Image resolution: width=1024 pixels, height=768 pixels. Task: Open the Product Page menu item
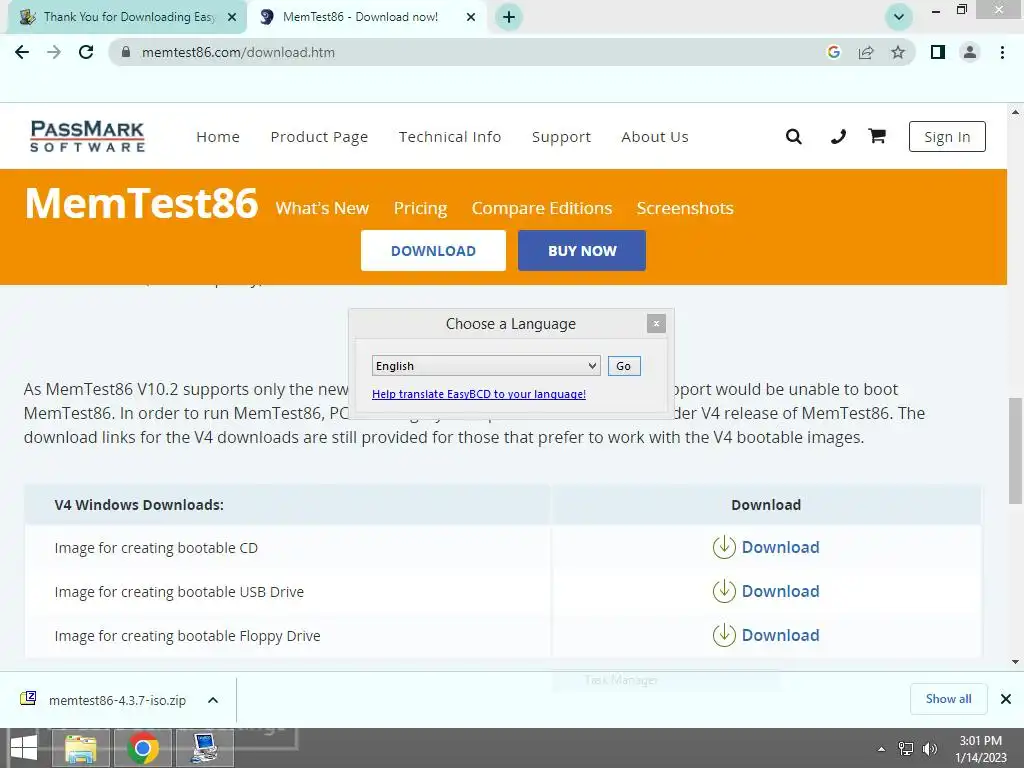(x=319, y=137)
